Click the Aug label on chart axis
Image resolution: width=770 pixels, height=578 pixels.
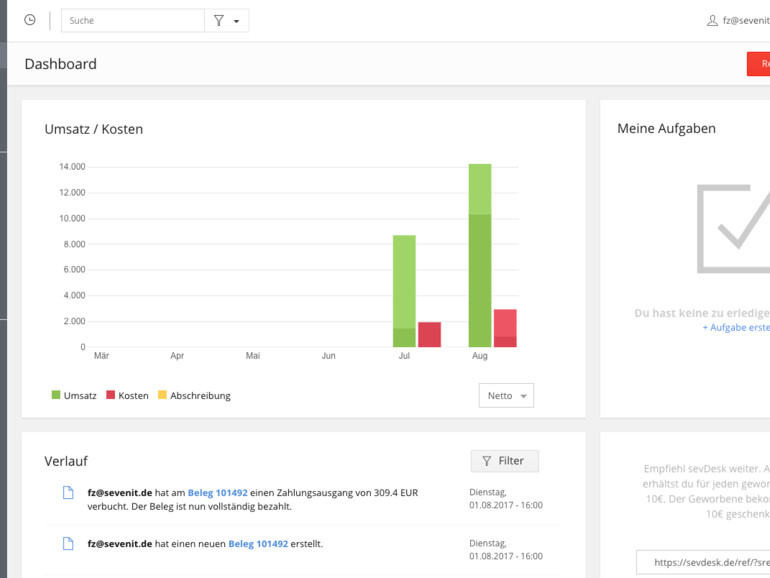(x=480, y=356)
